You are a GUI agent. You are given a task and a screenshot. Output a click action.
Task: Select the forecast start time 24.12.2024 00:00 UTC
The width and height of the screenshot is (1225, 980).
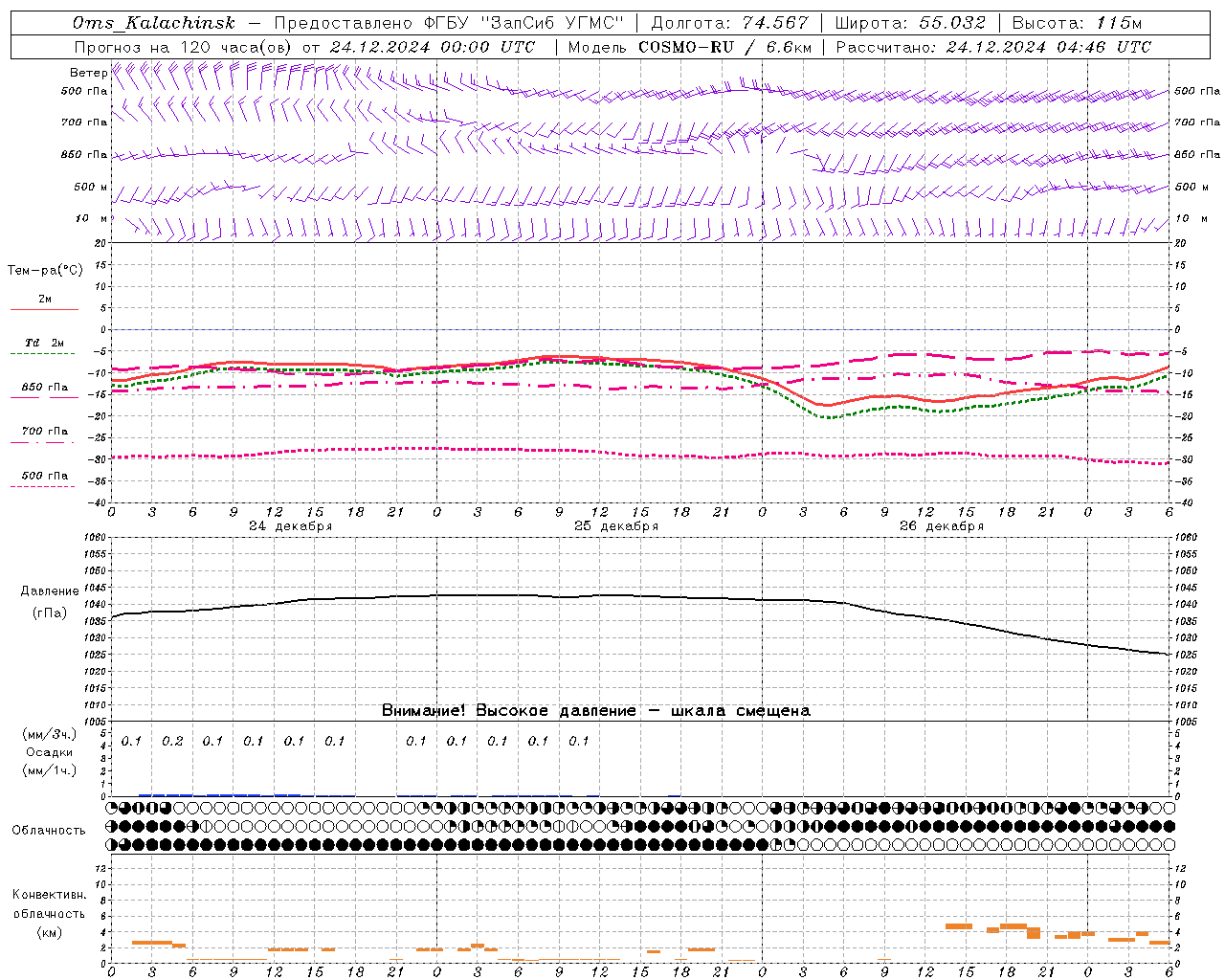click(433, 47)
